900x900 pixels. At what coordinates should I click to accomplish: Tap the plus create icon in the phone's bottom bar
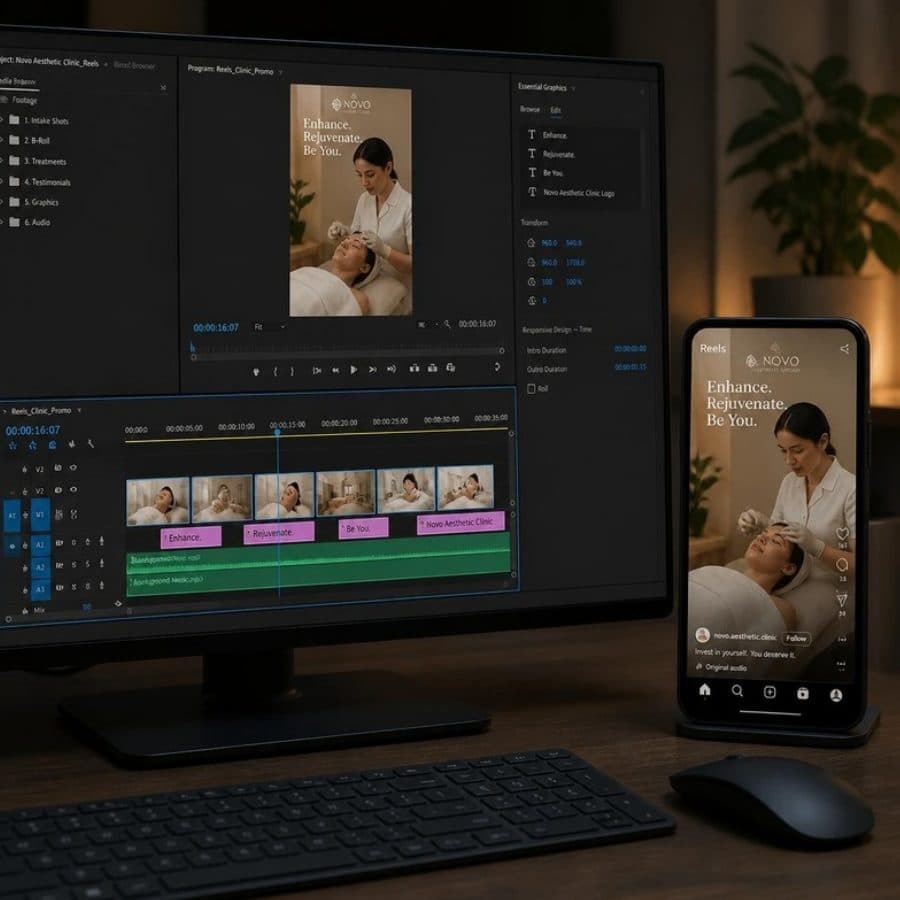(770, 692)
